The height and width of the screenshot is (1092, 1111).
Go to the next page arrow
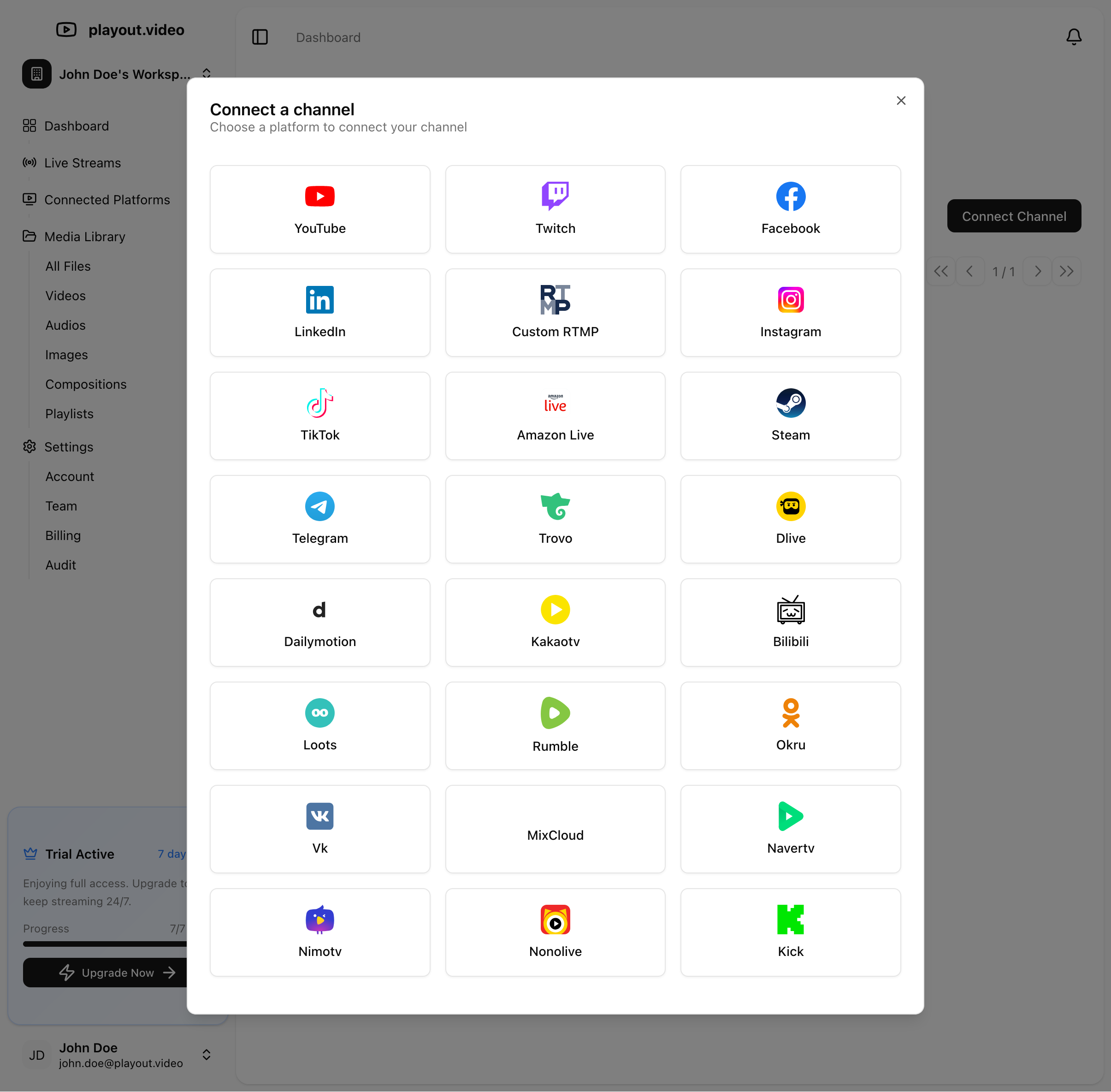1037,271
